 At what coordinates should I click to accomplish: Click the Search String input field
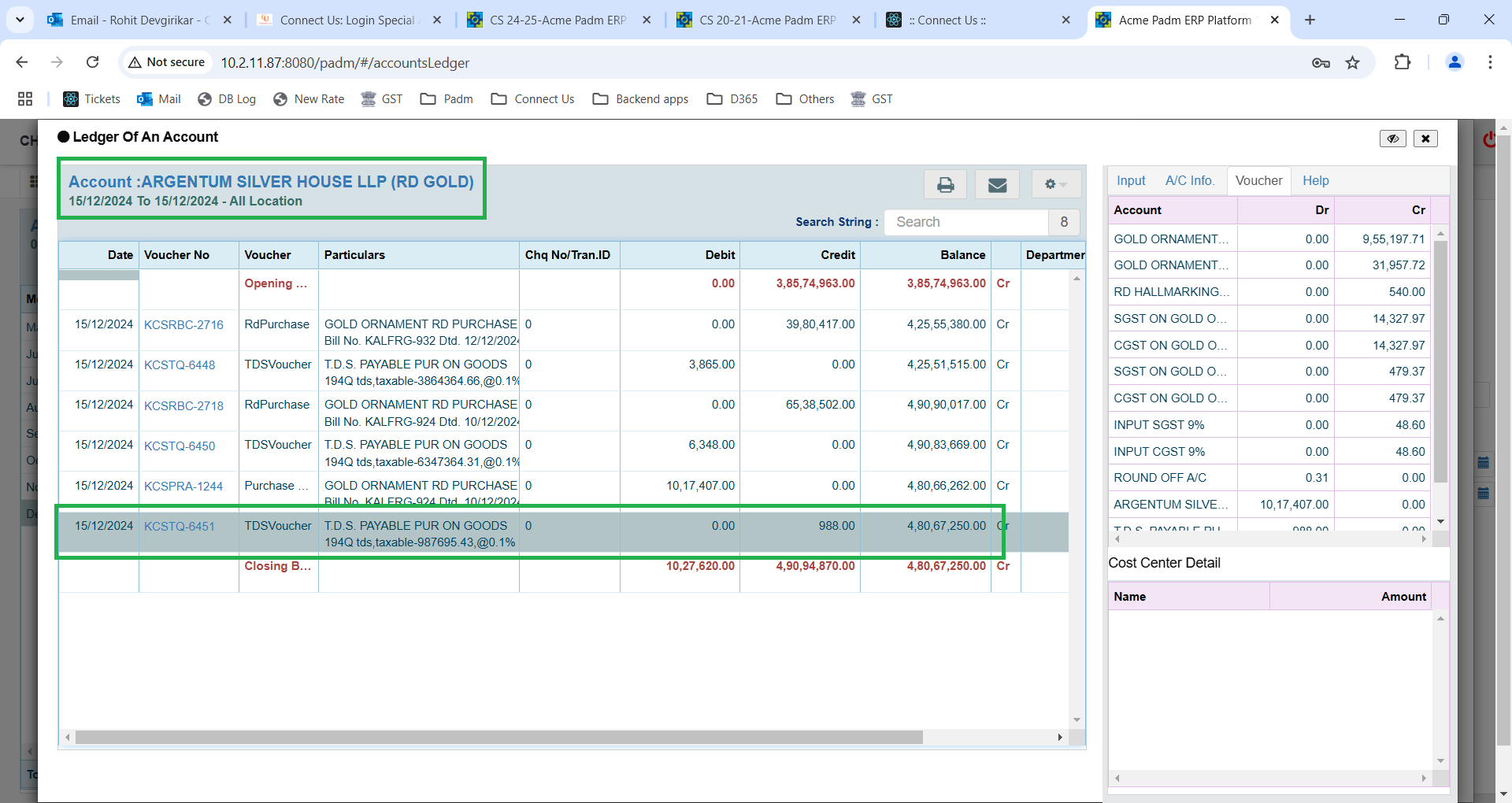[966, 222]
